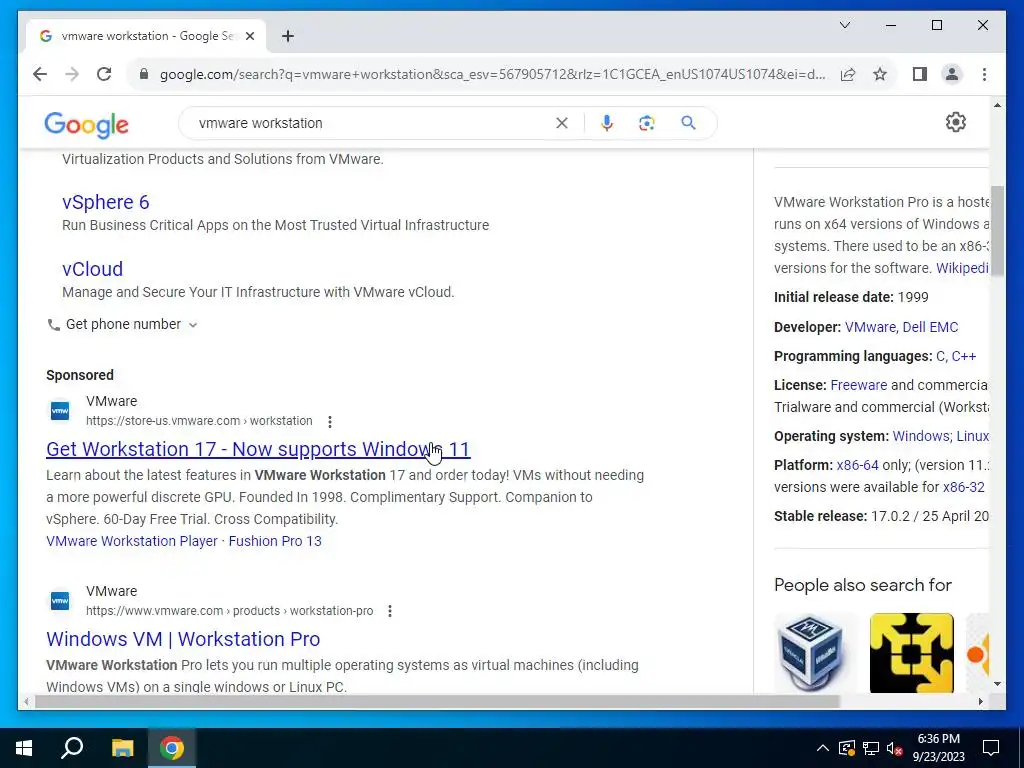
Task: Open Chrome's three-dot menu
Action: 984,74
